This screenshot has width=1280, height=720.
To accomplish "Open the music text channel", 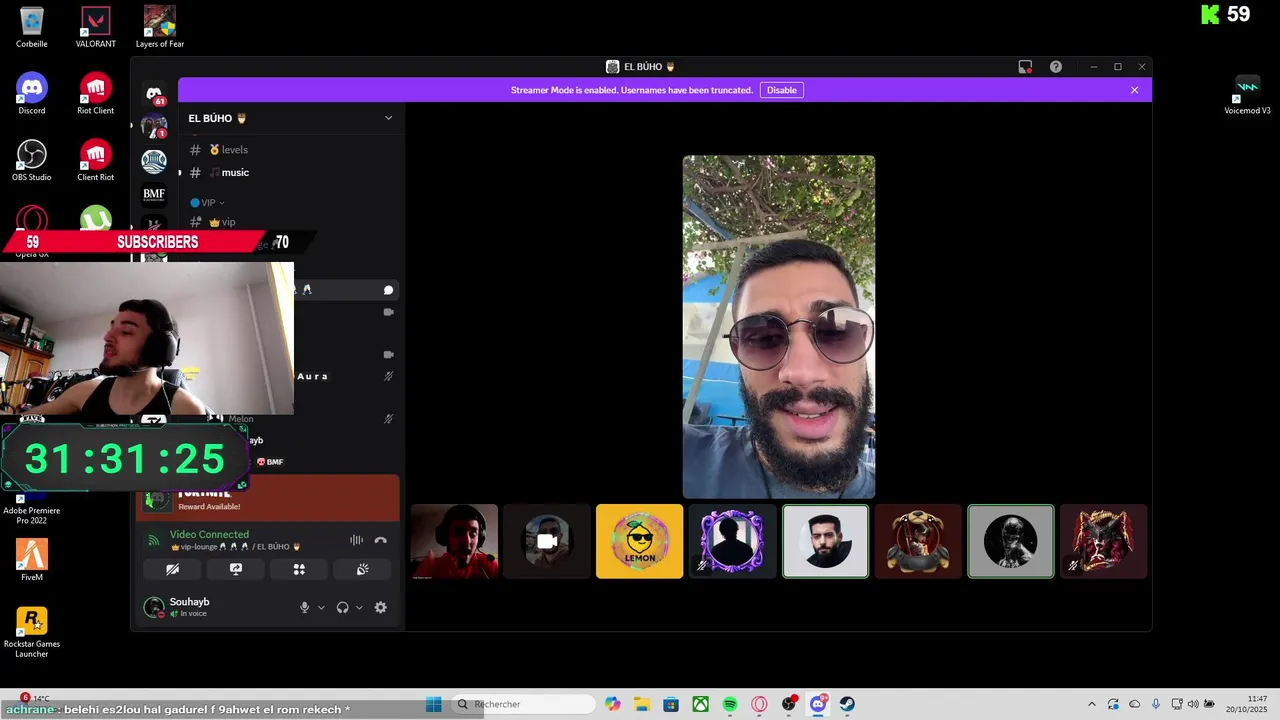I will click(x=290, y=173).
